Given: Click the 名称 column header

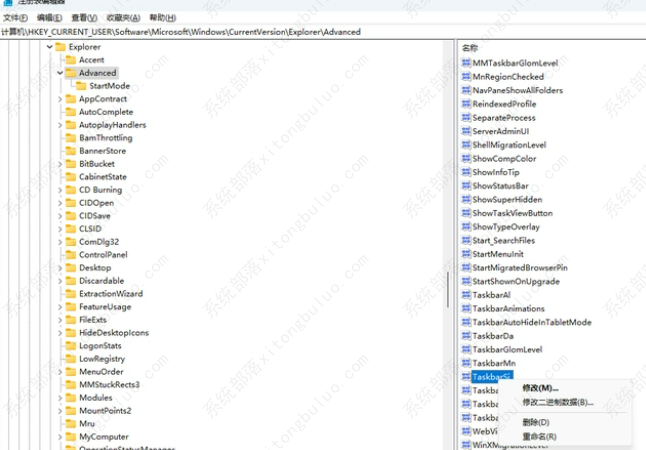Looking at the screenshot, I should coord(470,48).
